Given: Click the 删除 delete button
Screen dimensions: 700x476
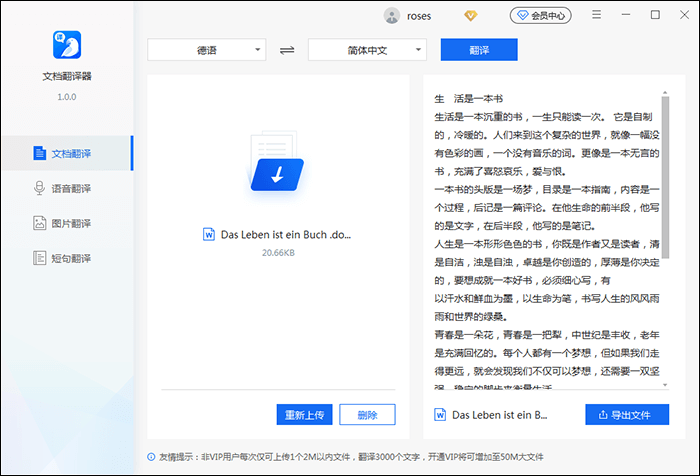Looking at the screenshot, I should 367,415.
